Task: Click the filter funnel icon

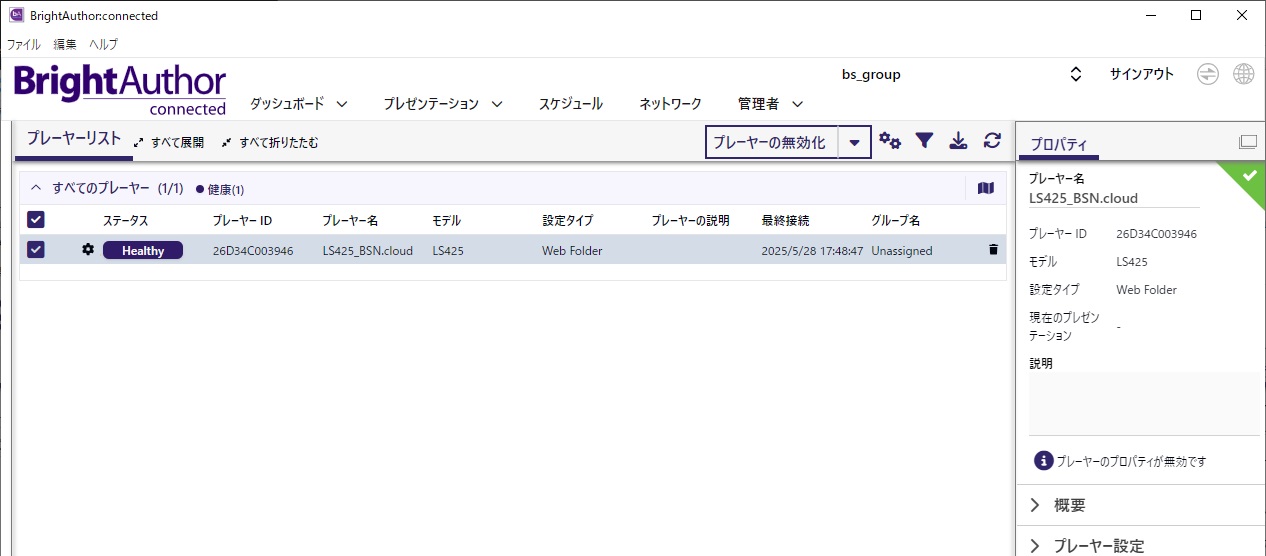Action: 924,142
